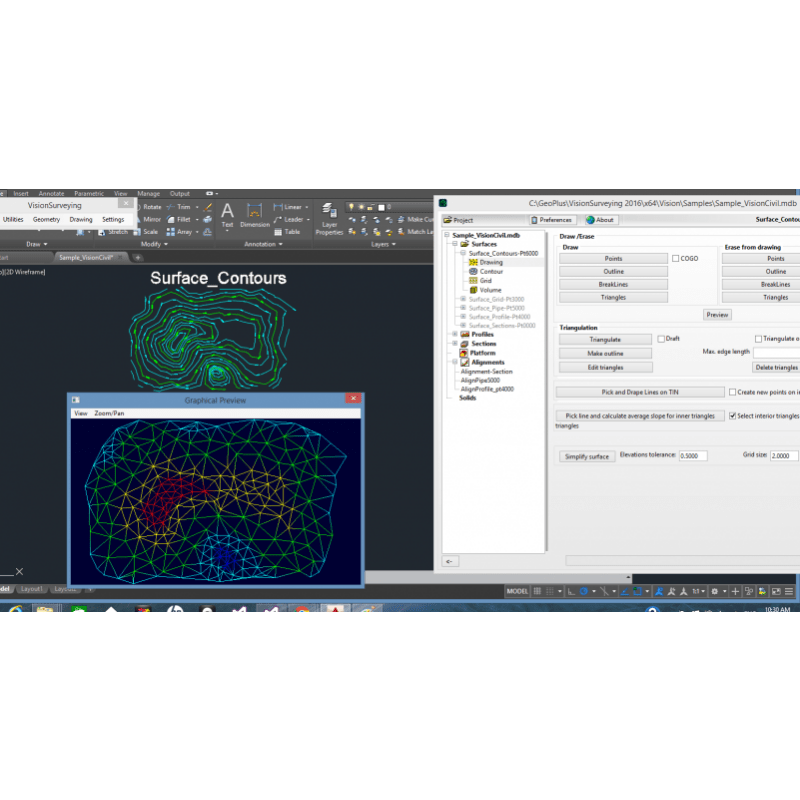Screen dimensions: 800x800
Task: Select the Leader annotation tool
Action: coord(288,219)
